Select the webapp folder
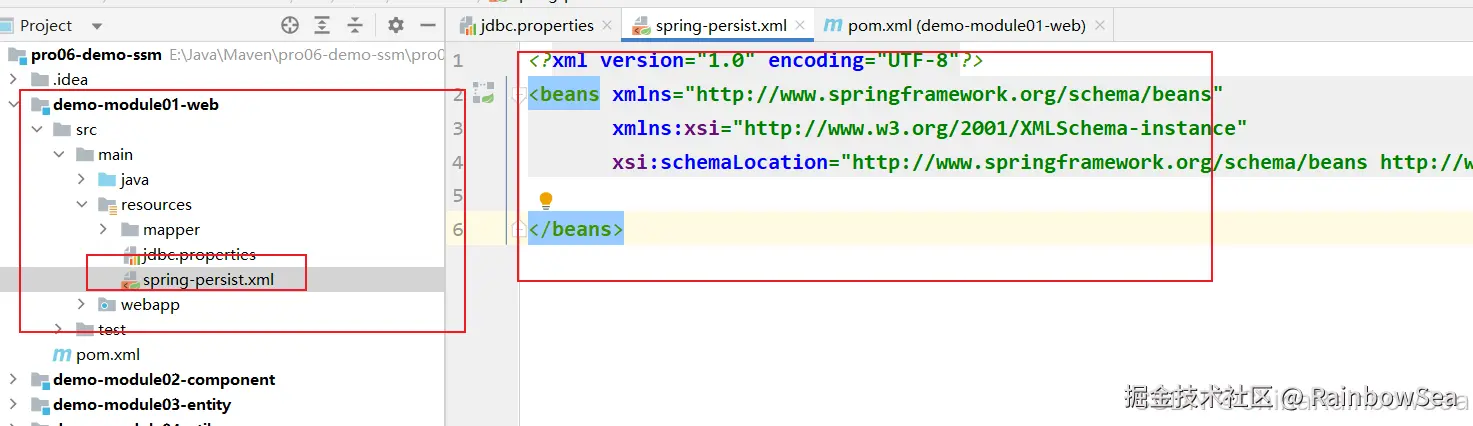1473x426 pixels. [150, 305]
